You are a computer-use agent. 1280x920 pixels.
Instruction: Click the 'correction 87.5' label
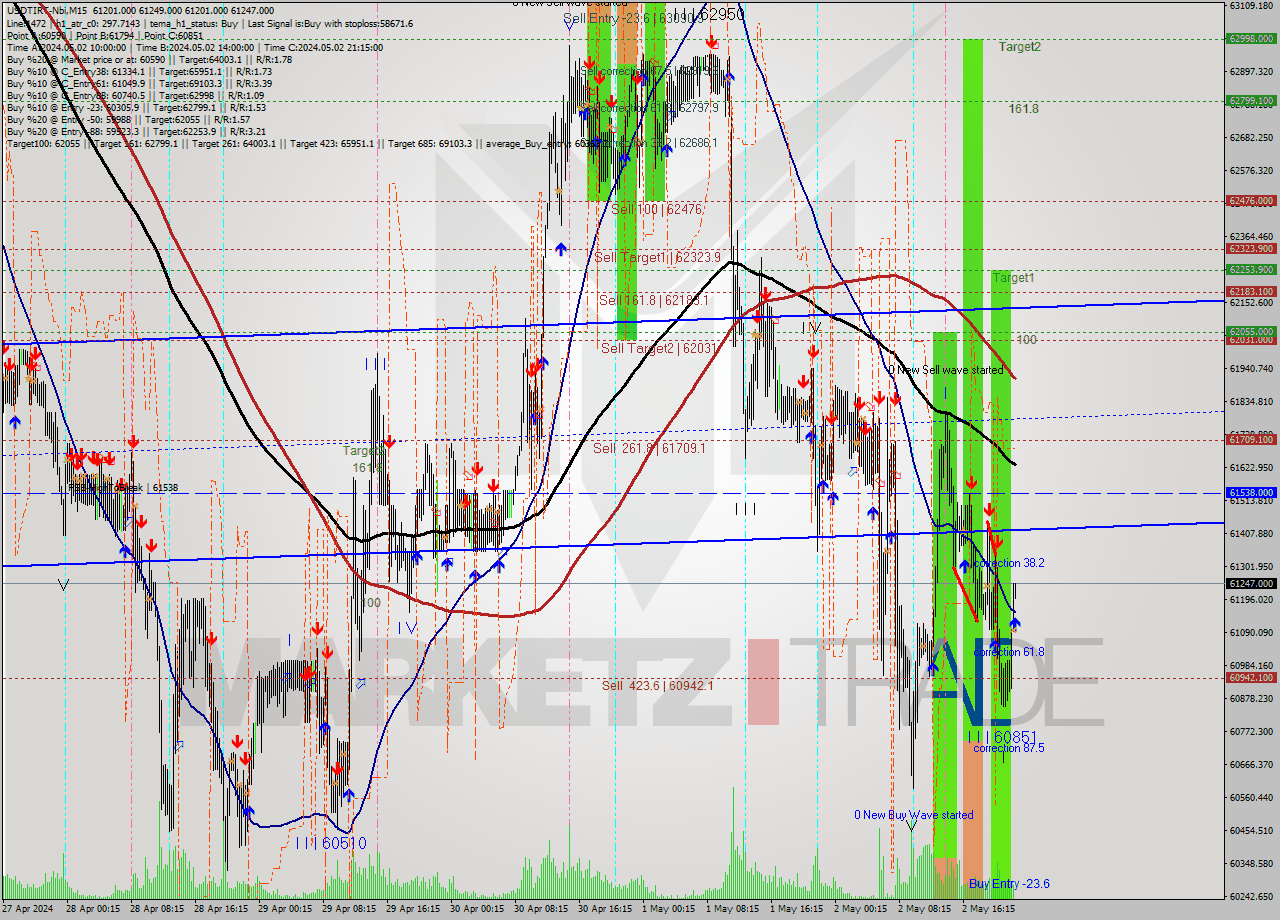1009,748
